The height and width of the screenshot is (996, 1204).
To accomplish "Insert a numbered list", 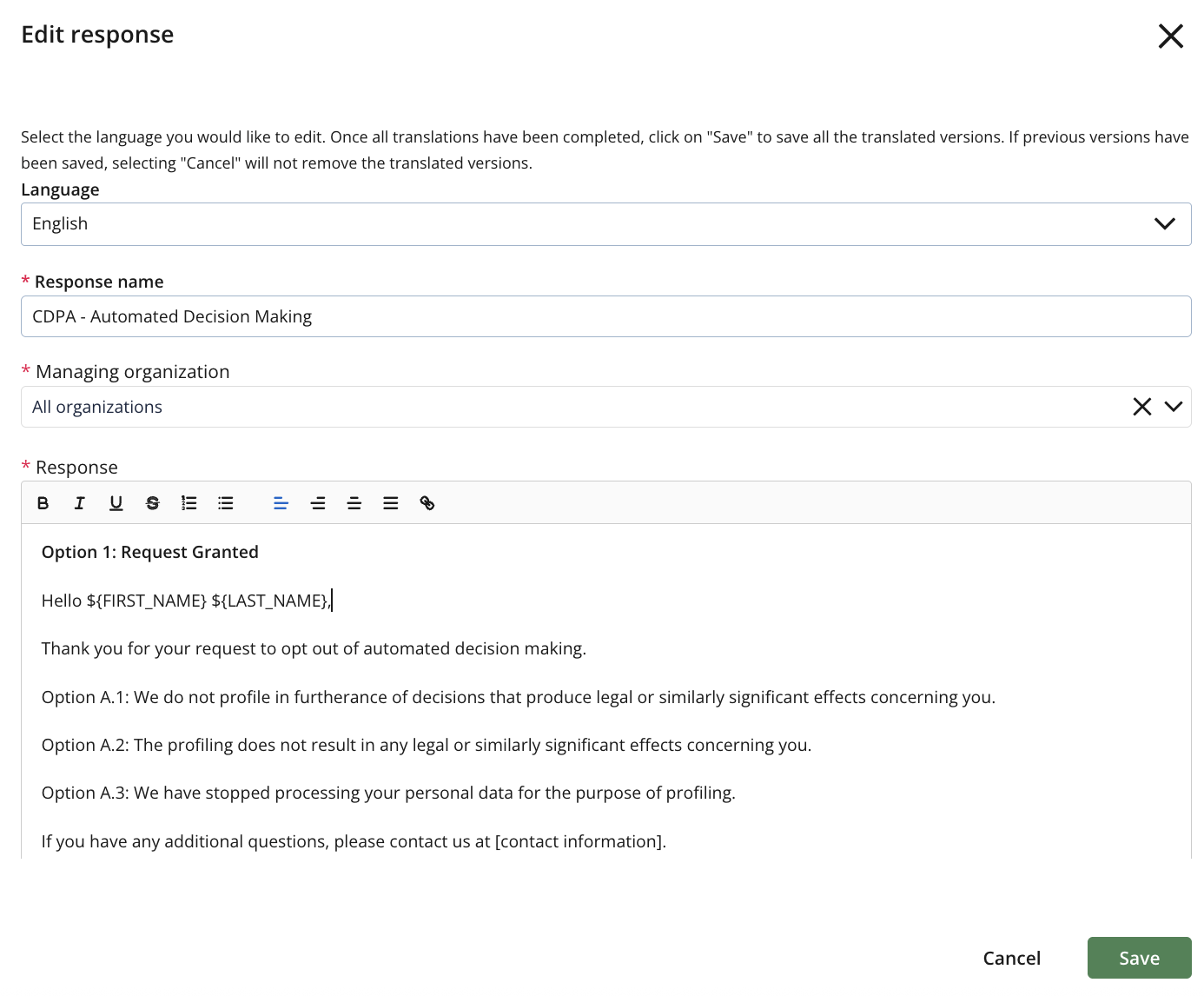I will pos(189,503).
